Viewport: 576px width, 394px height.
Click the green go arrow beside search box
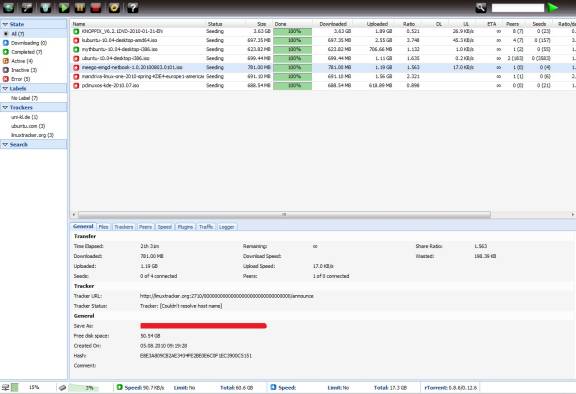tap(553, 7)
